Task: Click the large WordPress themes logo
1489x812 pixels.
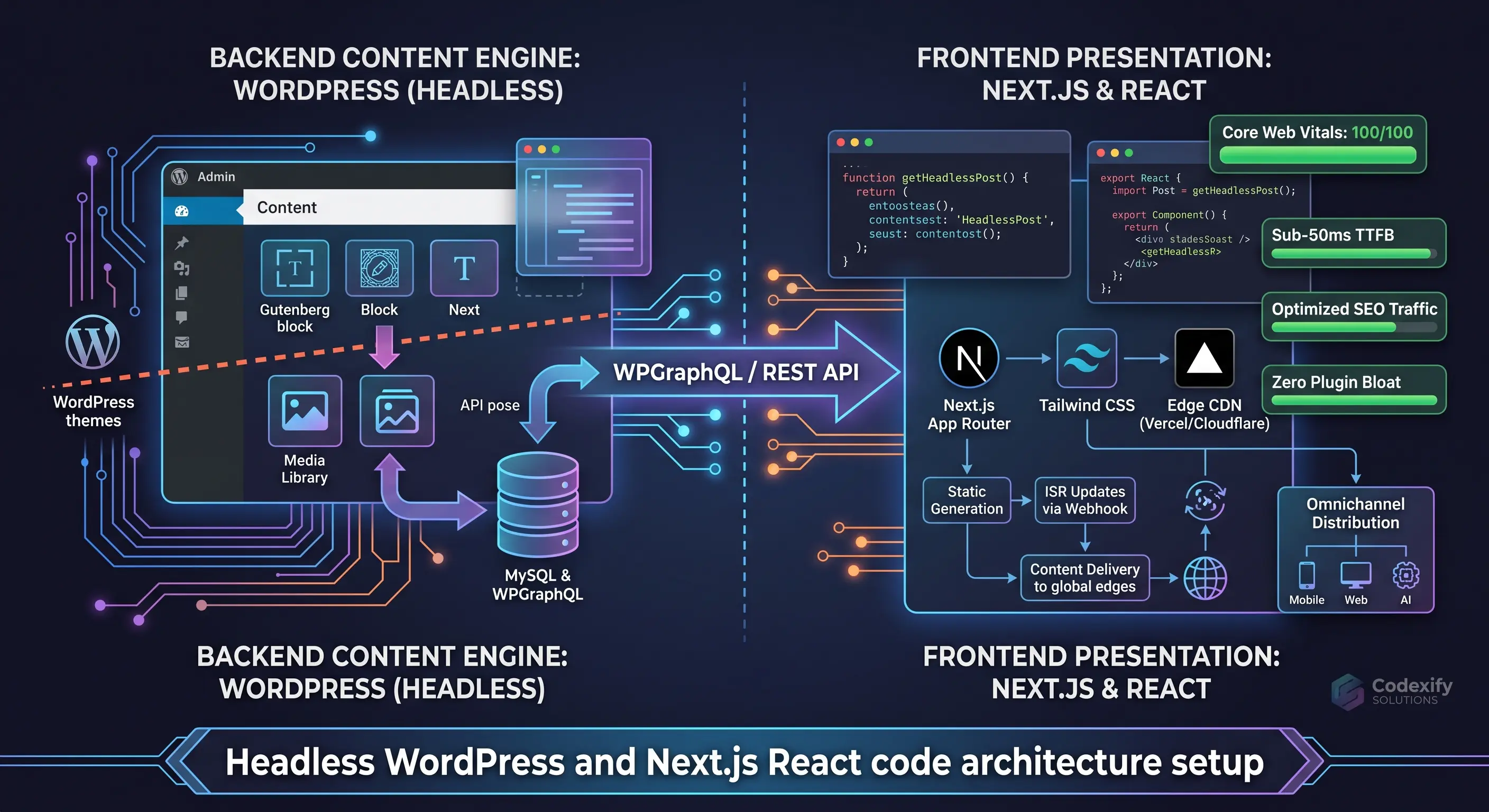Action: click(93, 342)
